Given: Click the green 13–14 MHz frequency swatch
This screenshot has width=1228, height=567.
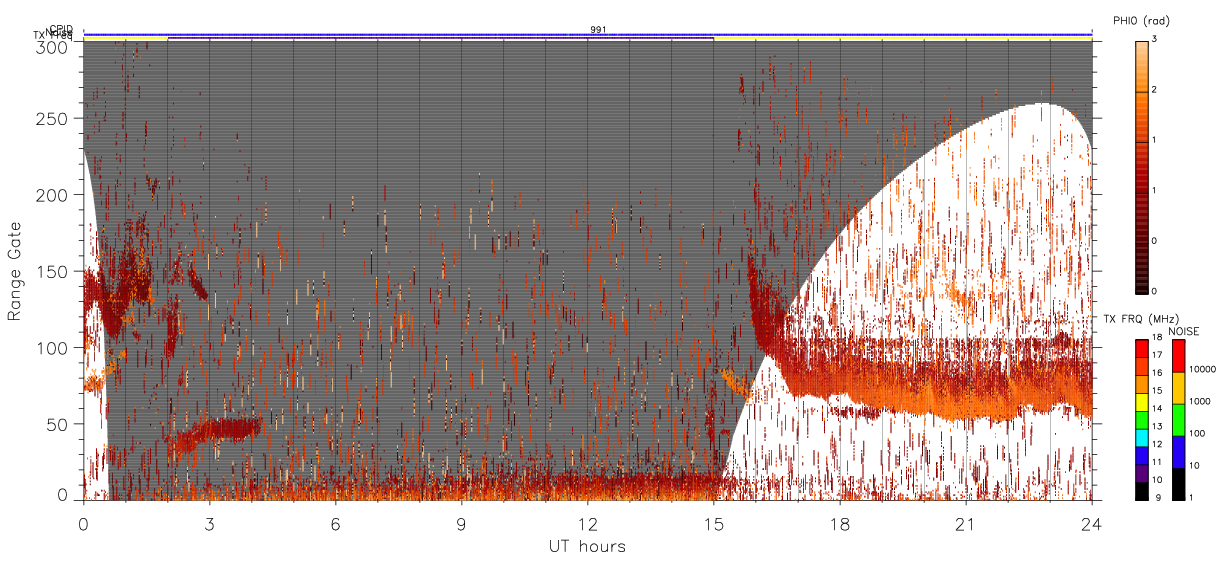Looking at the screenshot, I should [x=1141, y=420].
